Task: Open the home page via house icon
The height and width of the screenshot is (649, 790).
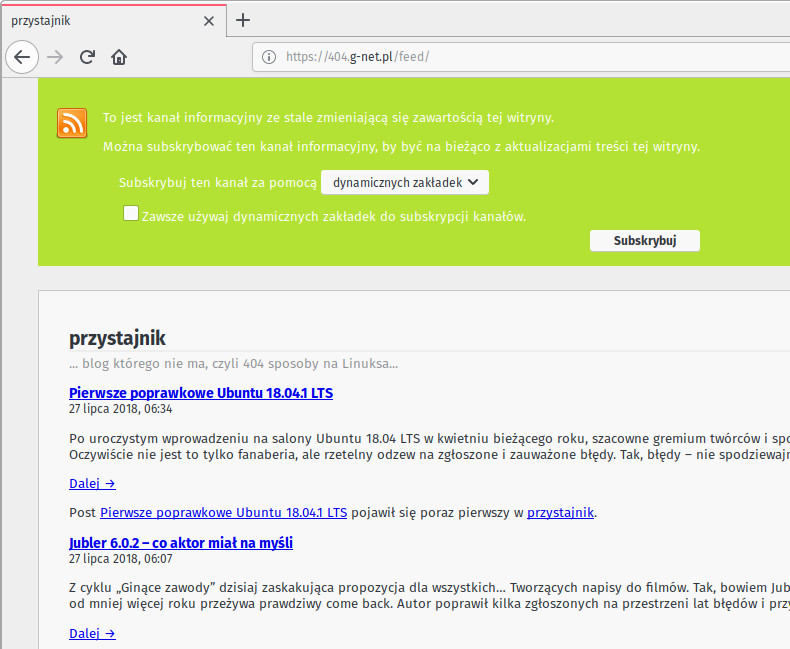Action: click(x=119, y=57)
